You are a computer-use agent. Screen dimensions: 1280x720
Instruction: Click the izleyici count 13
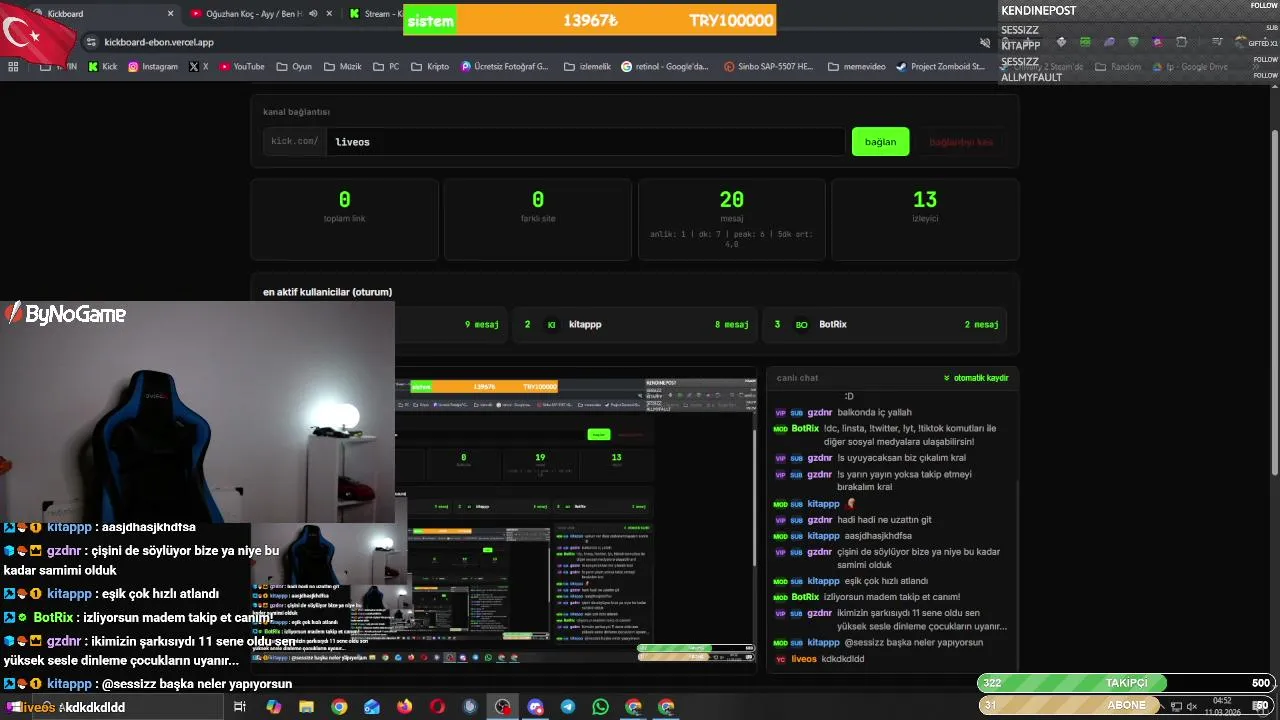925,200
